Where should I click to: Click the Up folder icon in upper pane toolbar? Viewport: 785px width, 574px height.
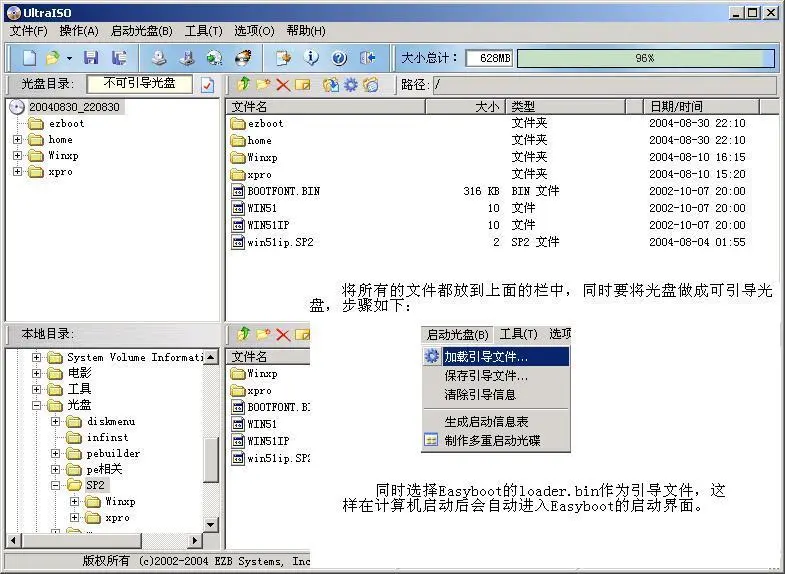pos(243,84)
